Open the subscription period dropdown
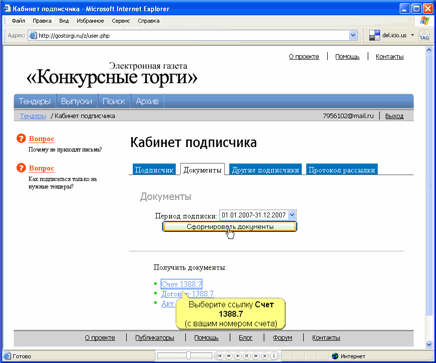The image size is (436, 363). [x=292, y=215]
